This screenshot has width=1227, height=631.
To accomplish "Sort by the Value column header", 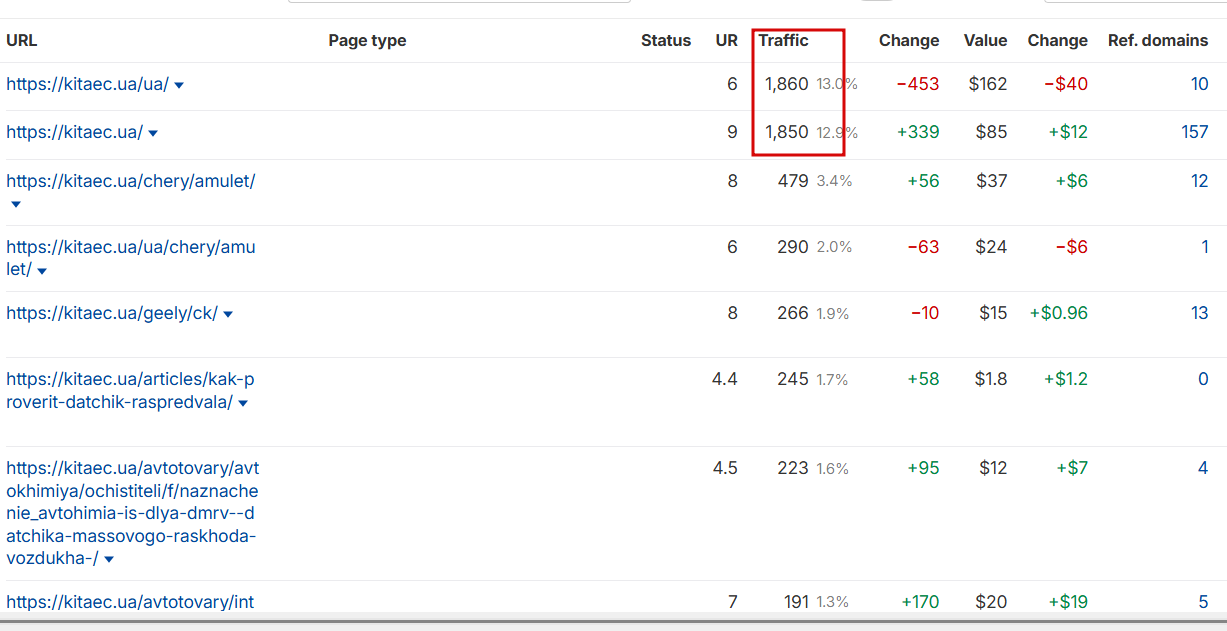I will [985, 41].
